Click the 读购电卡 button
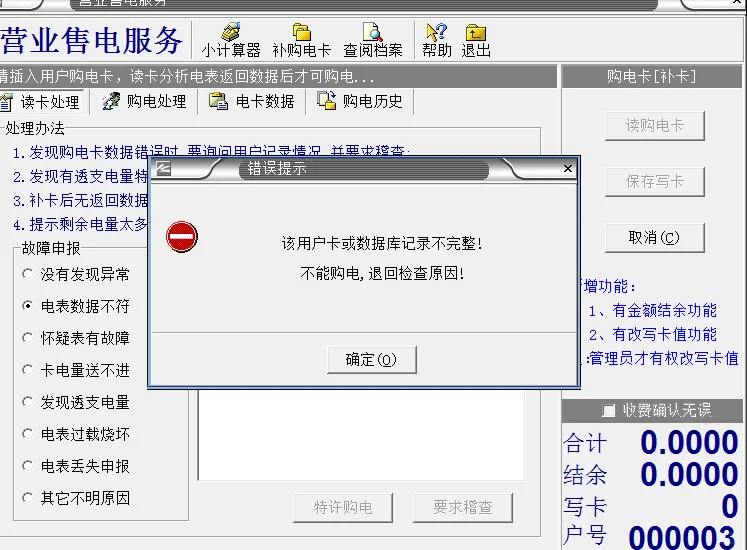The image size is (747, 550). (x=654, y=125)
